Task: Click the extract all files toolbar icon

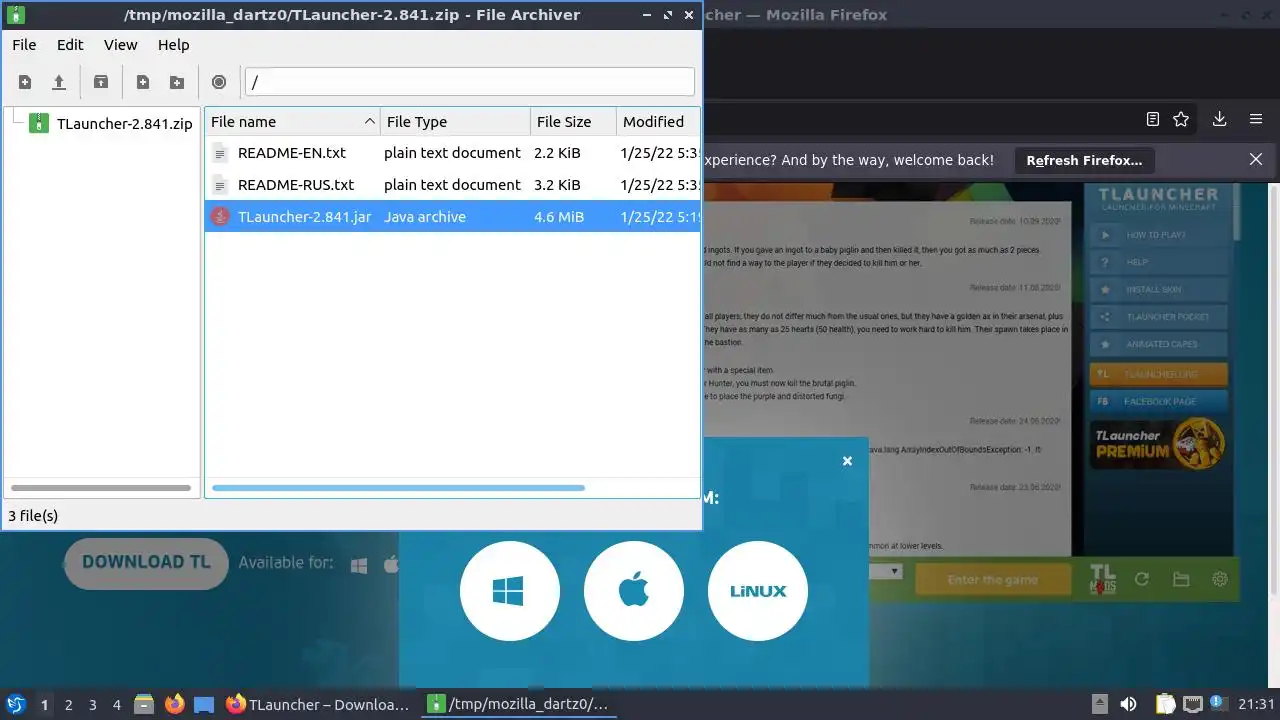Action: 100,82
